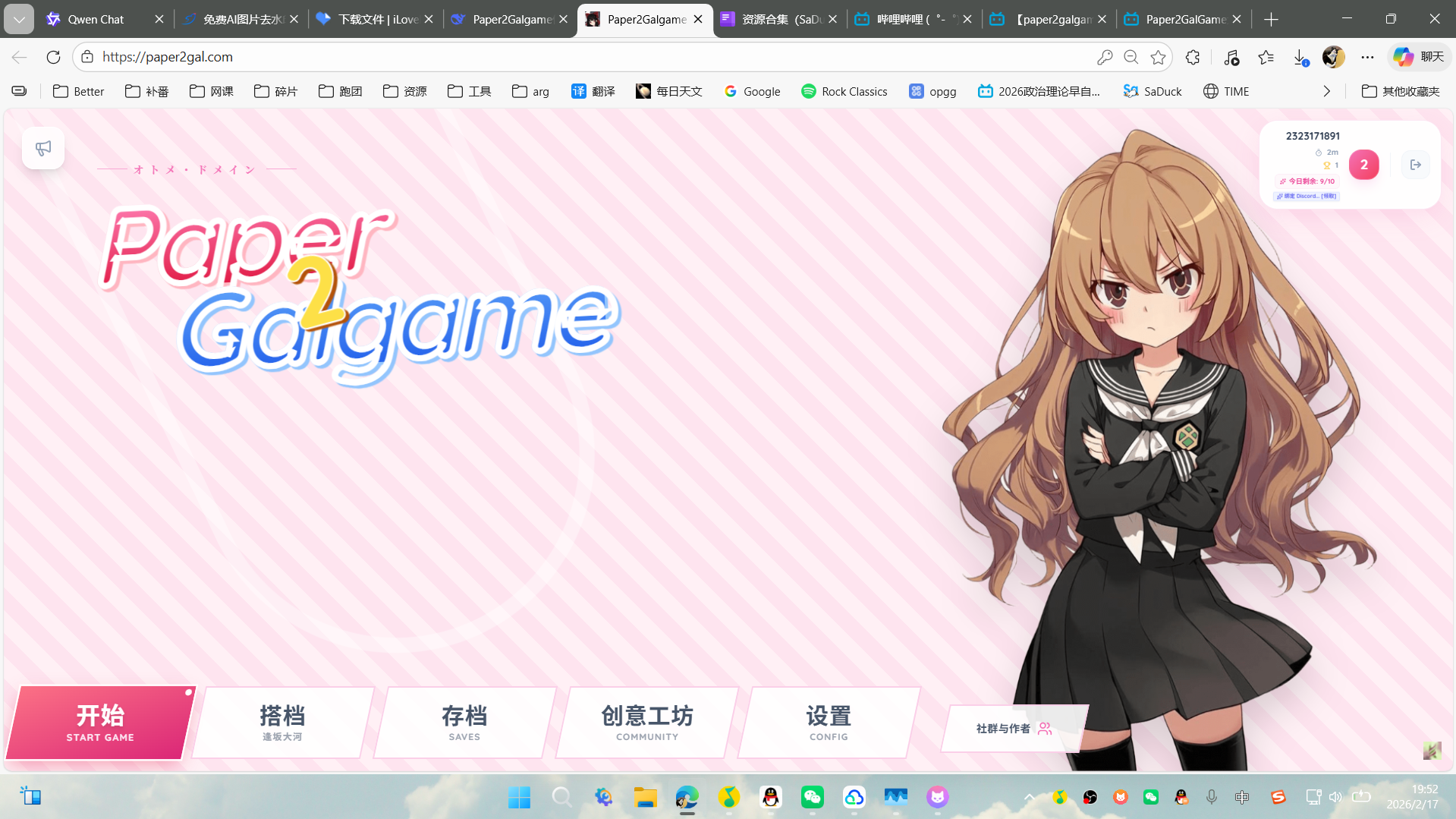
Task: Open QQ penguin app on taskbar
Action: 771,797
